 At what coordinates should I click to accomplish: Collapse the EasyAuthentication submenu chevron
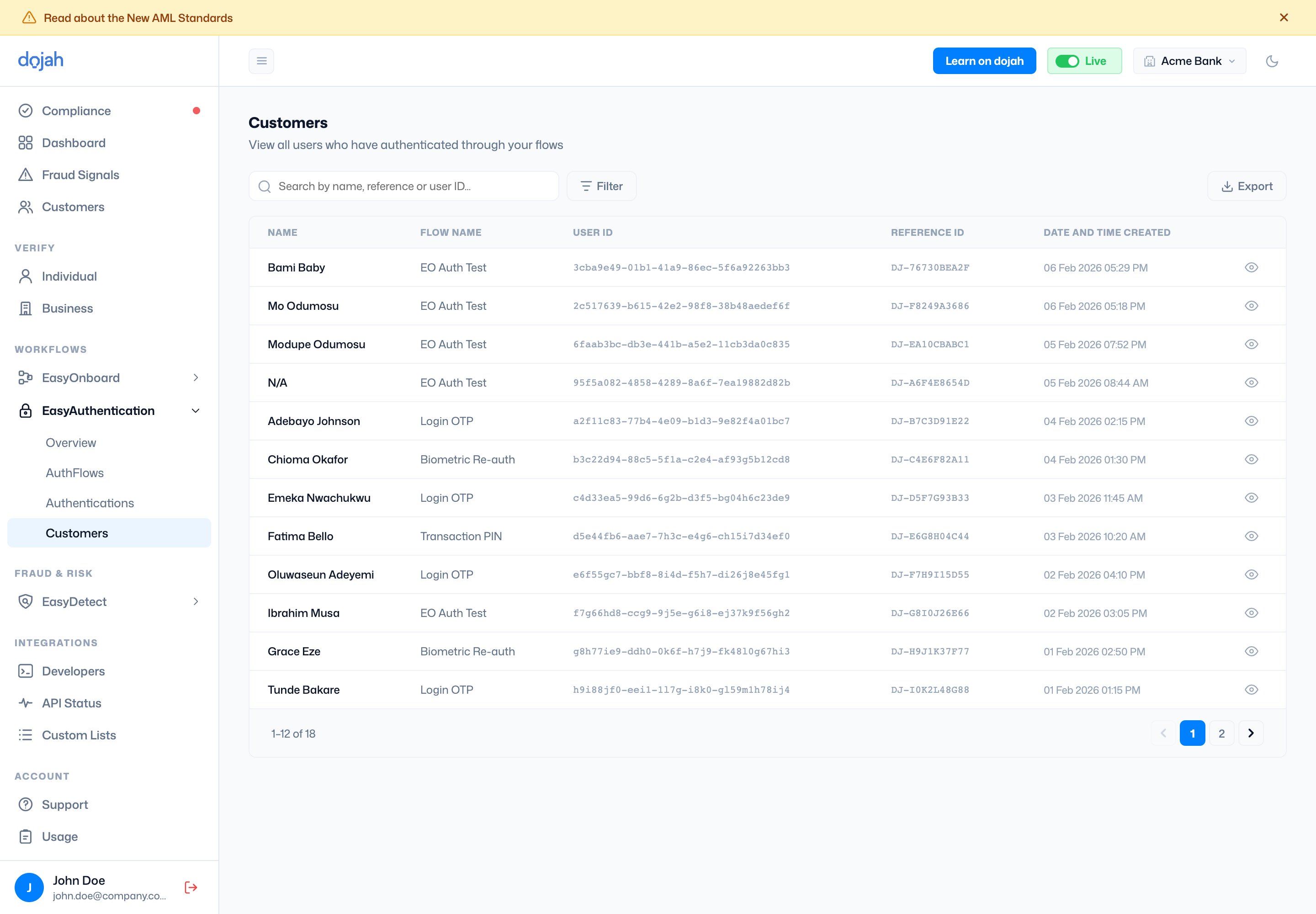pyautogui.click(x=195, y=410)
